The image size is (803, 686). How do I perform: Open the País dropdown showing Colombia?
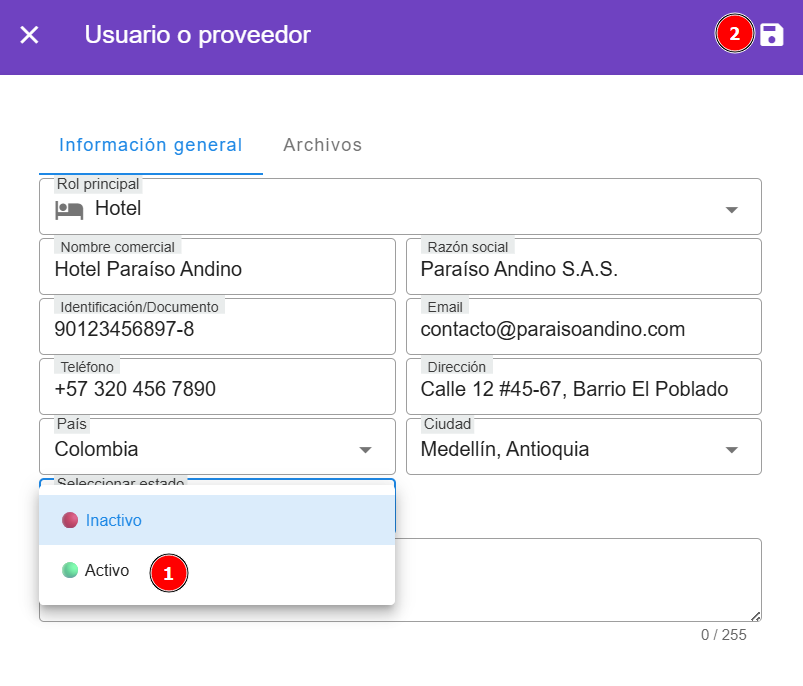click(x=365, y=450)
